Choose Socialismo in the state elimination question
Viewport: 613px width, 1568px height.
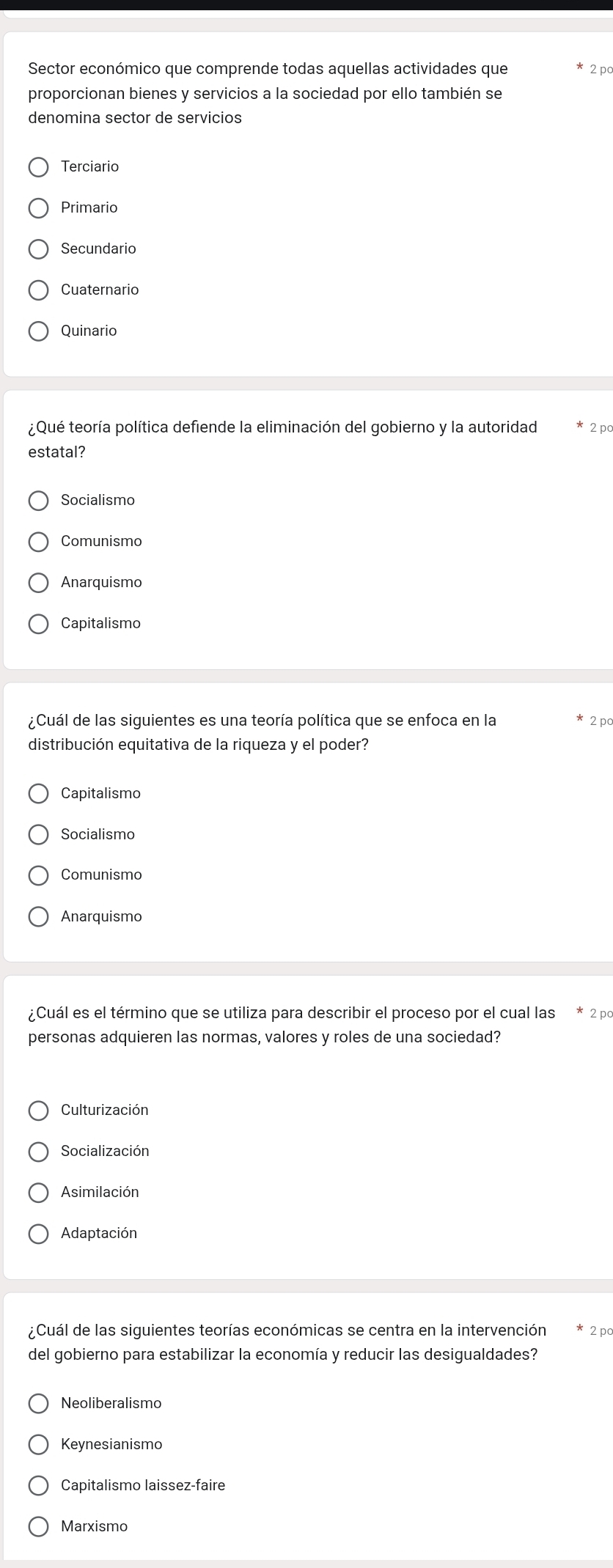(x=39, y=501)
